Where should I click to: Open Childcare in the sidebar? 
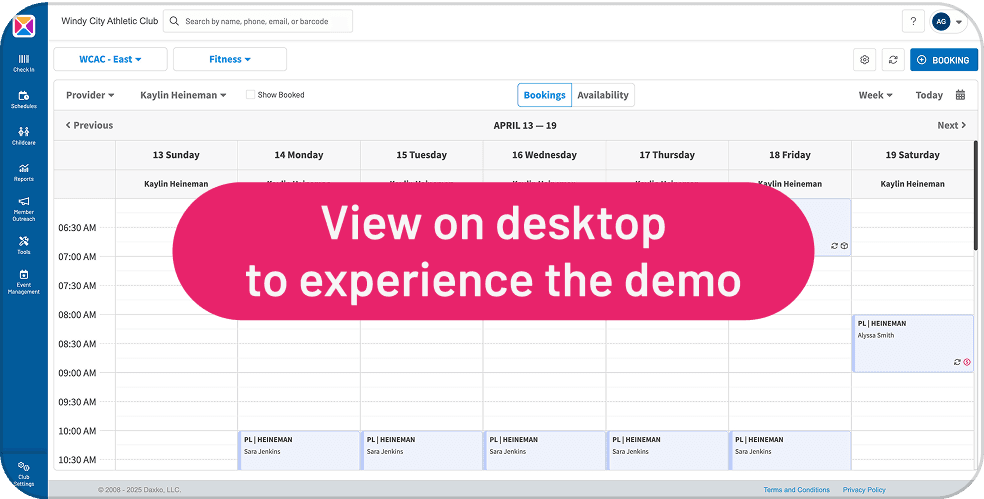pyautogui.click(x=24, y=136)
